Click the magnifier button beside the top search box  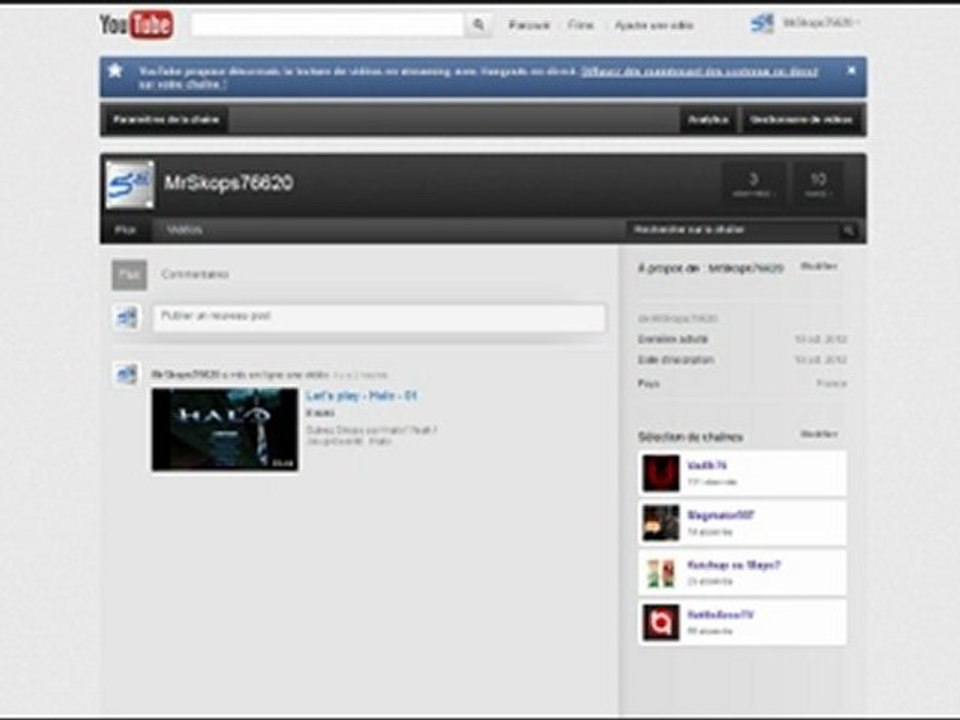[x=478, y=25]
